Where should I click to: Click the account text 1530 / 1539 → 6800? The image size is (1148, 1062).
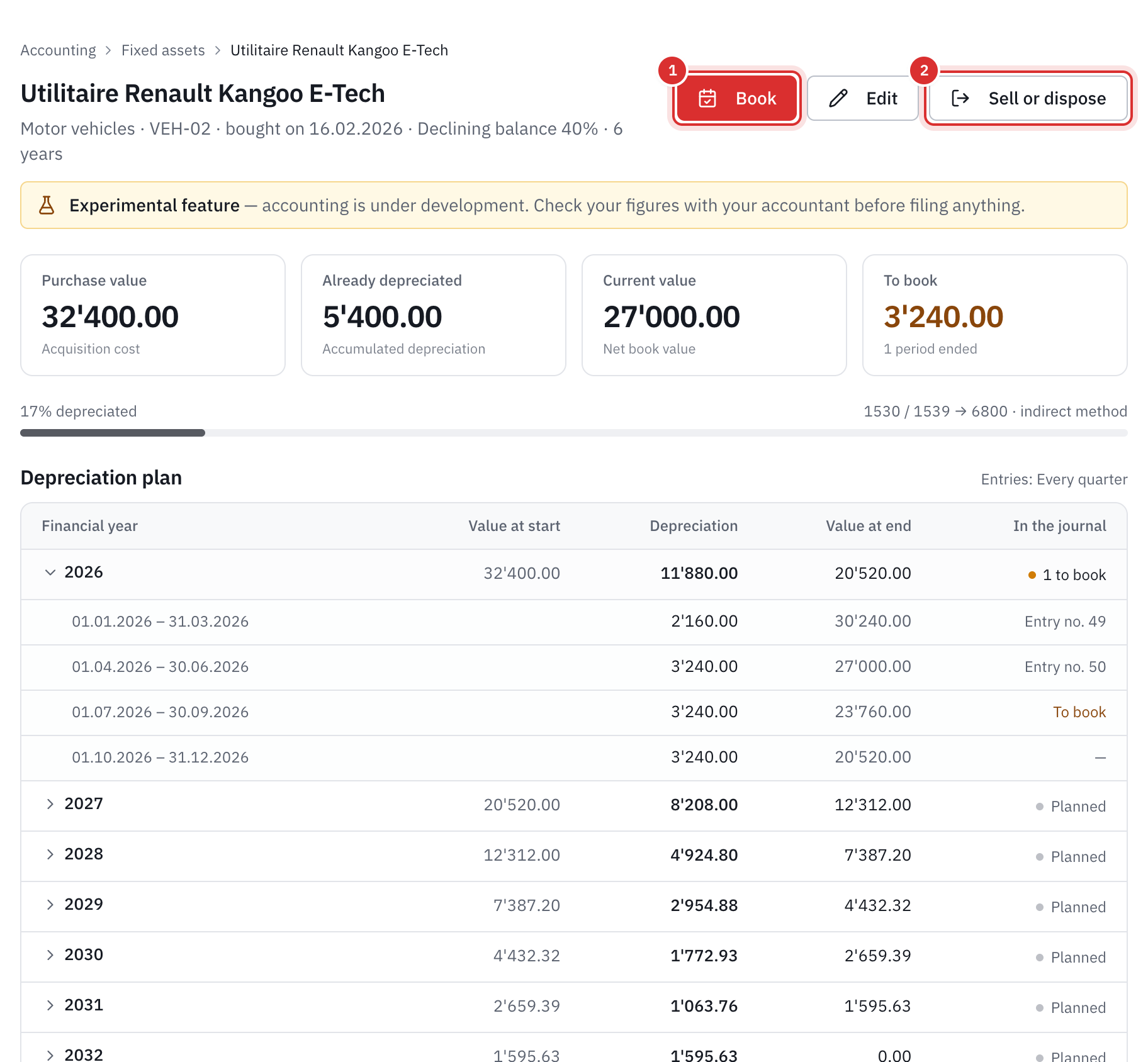pyautogui.click(x=935, y=411)
